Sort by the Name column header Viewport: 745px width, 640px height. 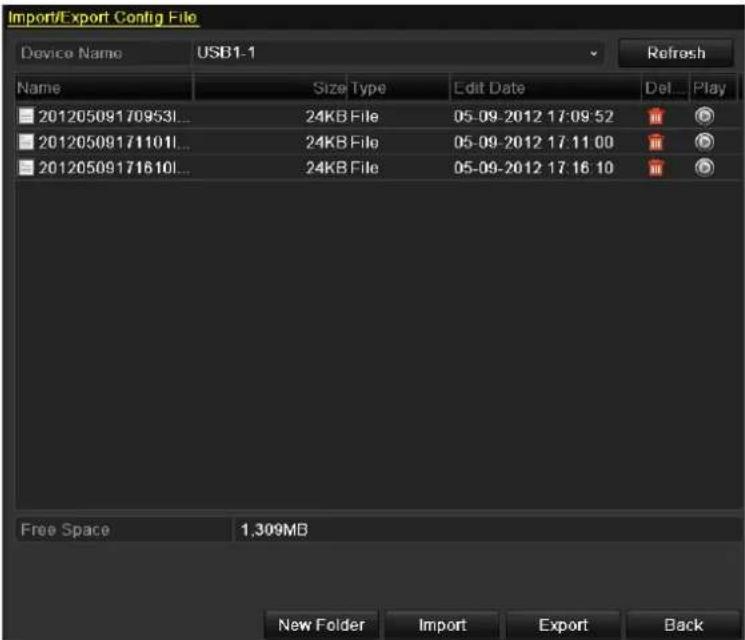pos(104,88)
